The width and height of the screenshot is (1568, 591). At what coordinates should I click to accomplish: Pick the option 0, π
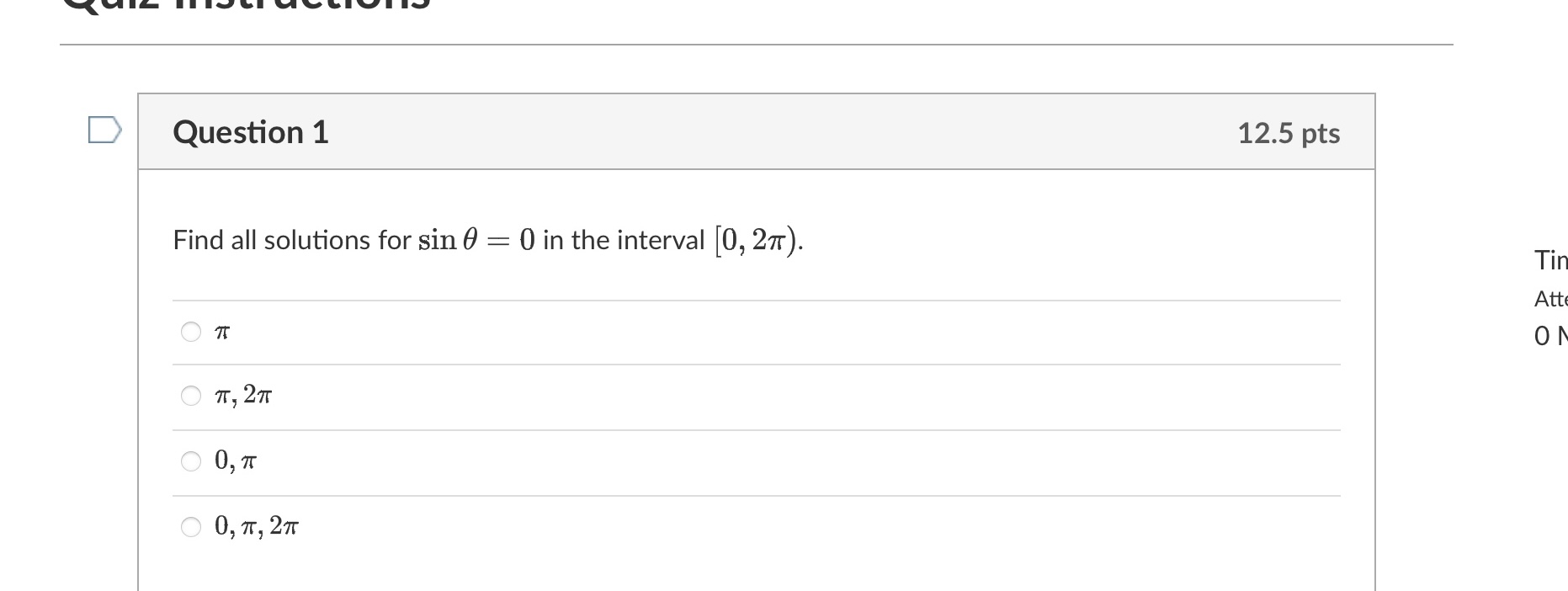click(191, 461)
